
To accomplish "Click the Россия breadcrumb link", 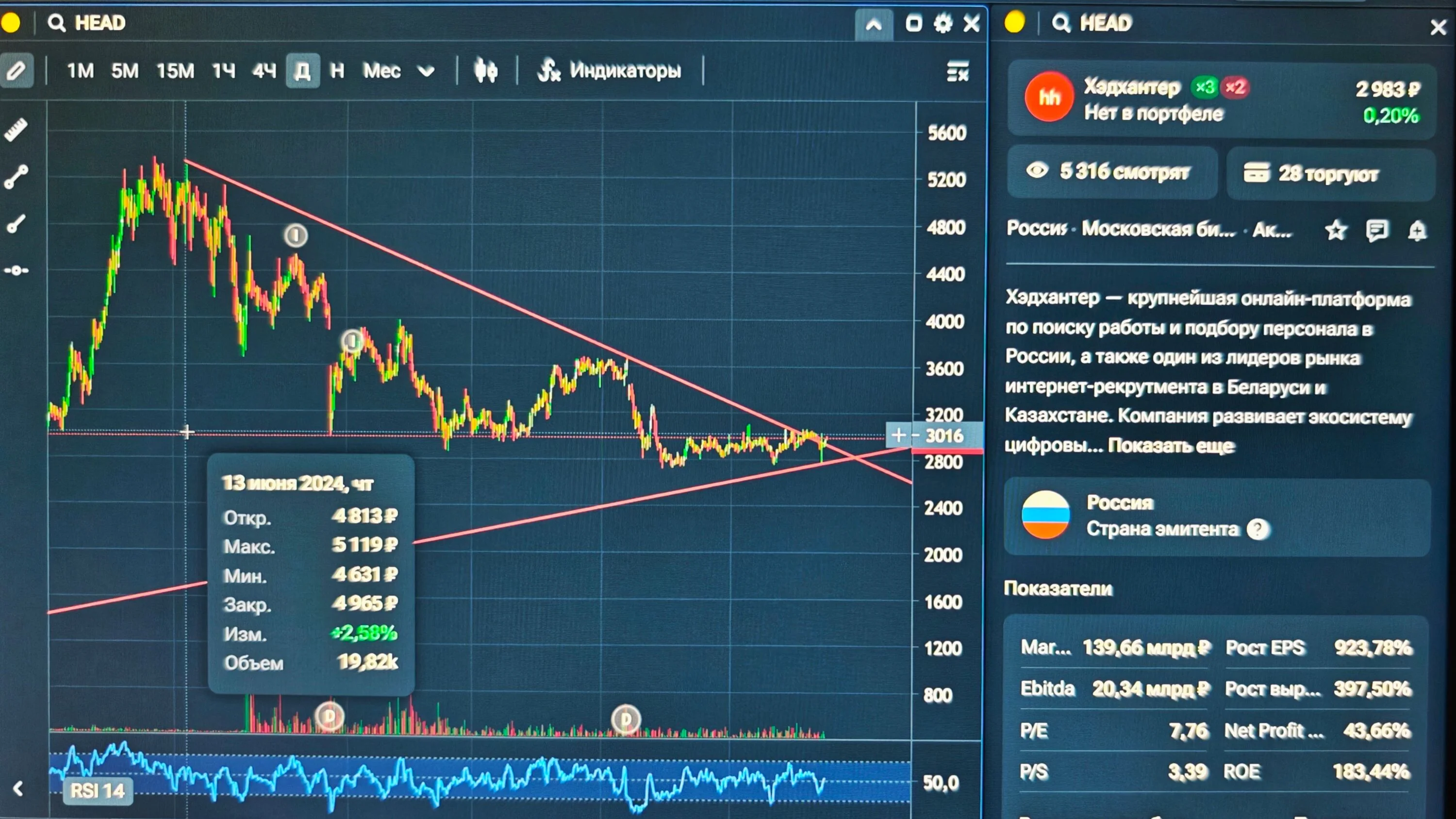I will pyautogui.click(x=1037, y=228).
